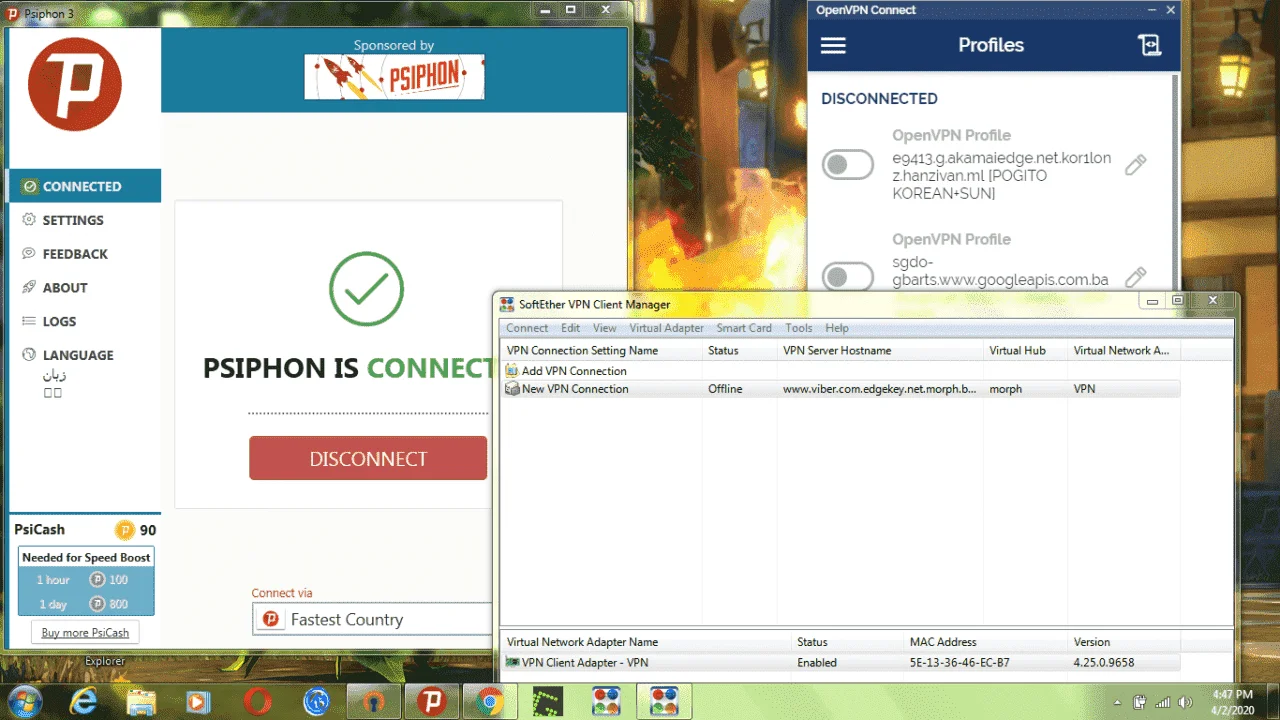1280x720 pixels.
Task: Click the www.viber.com.edgekey.net.morph hostname cell
Action: 879,389
